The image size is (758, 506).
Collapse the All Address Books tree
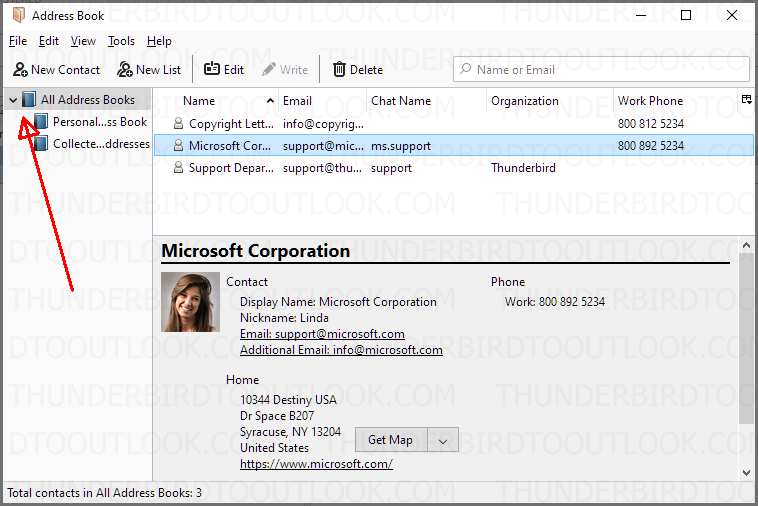13,100
